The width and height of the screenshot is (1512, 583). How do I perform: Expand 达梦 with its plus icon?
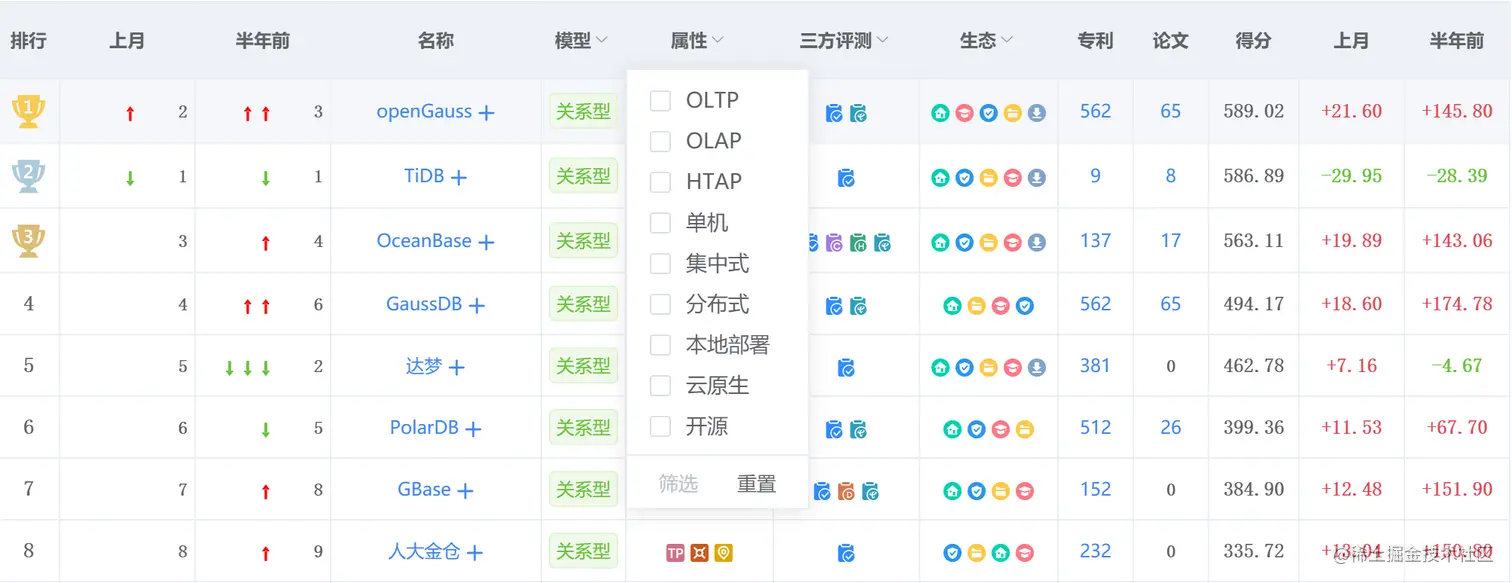pos(457,368)
